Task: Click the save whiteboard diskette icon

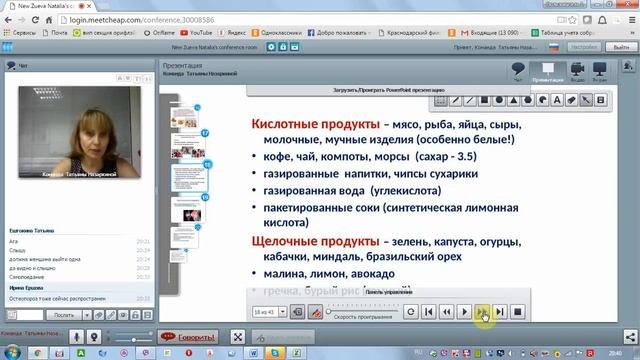Action: click(x=601, y=100)
